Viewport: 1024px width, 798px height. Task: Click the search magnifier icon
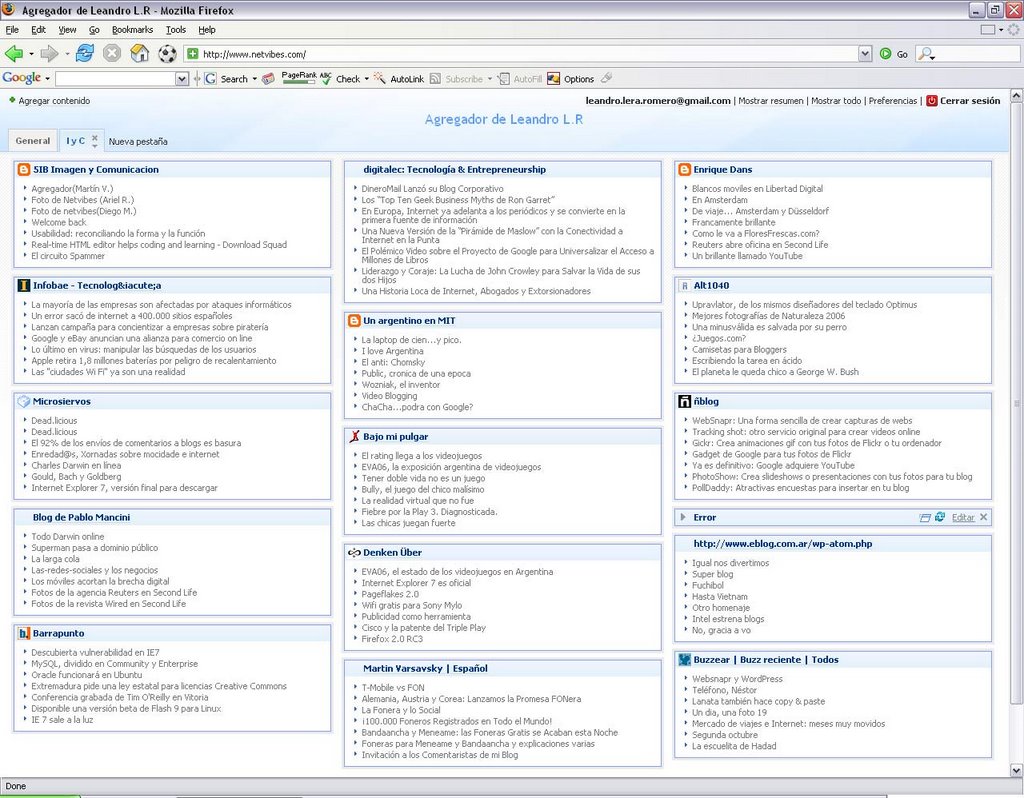pos(925,54)
